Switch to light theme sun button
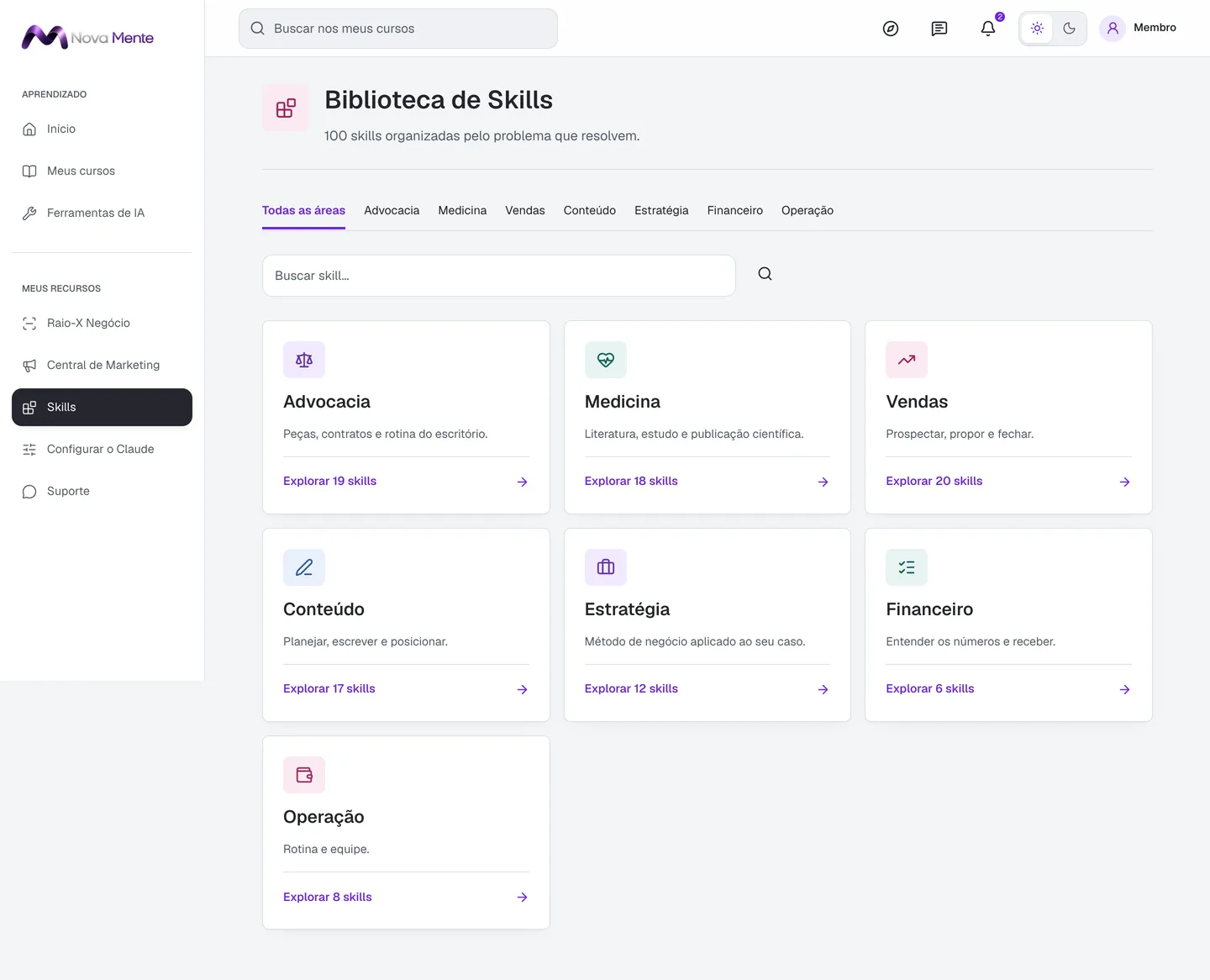Viewport: 1210px width, 980px height. tap(1037, 29)
